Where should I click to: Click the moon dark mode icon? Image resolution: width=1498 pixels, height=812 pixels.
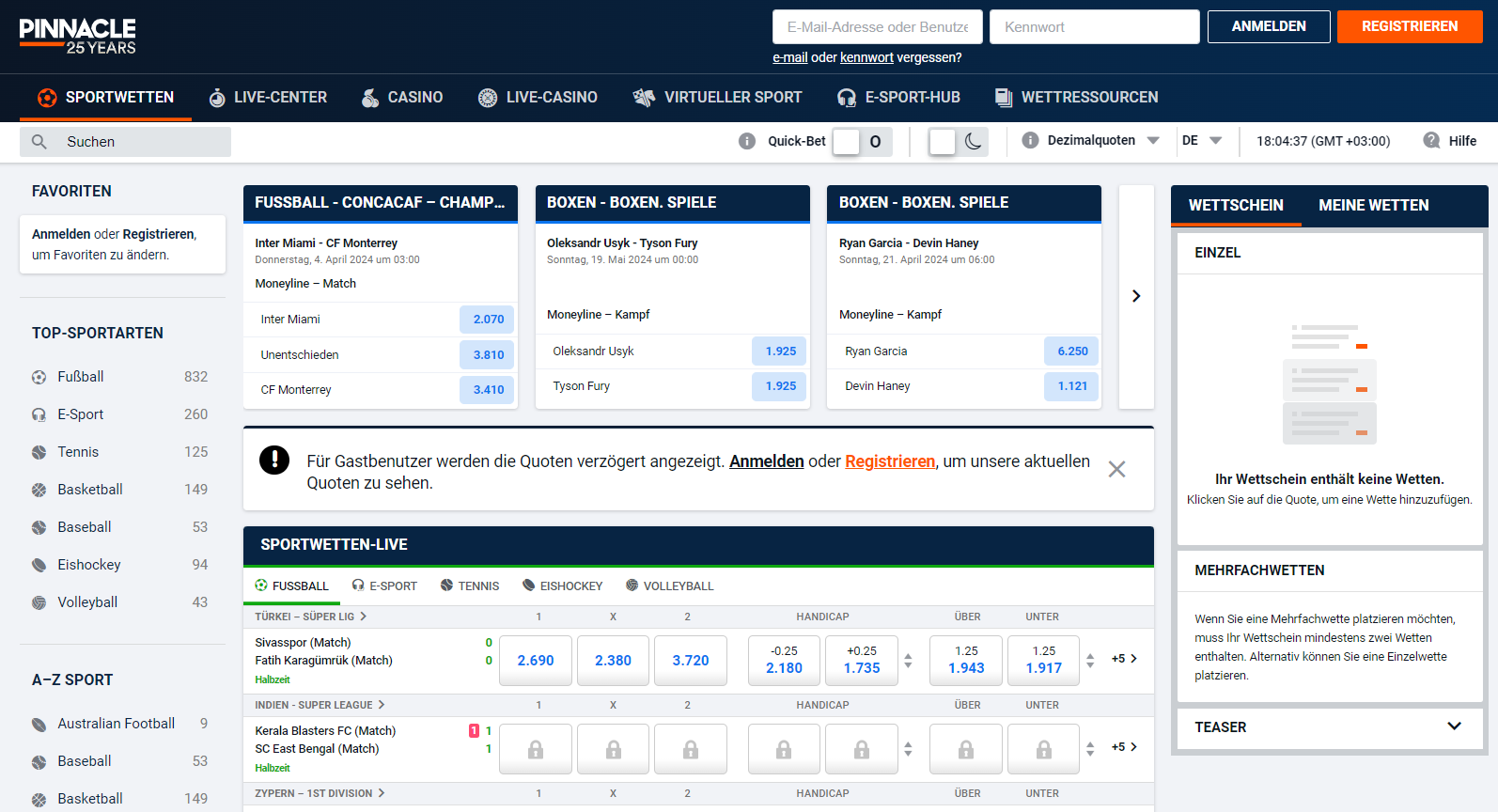[x=974, y=141]
